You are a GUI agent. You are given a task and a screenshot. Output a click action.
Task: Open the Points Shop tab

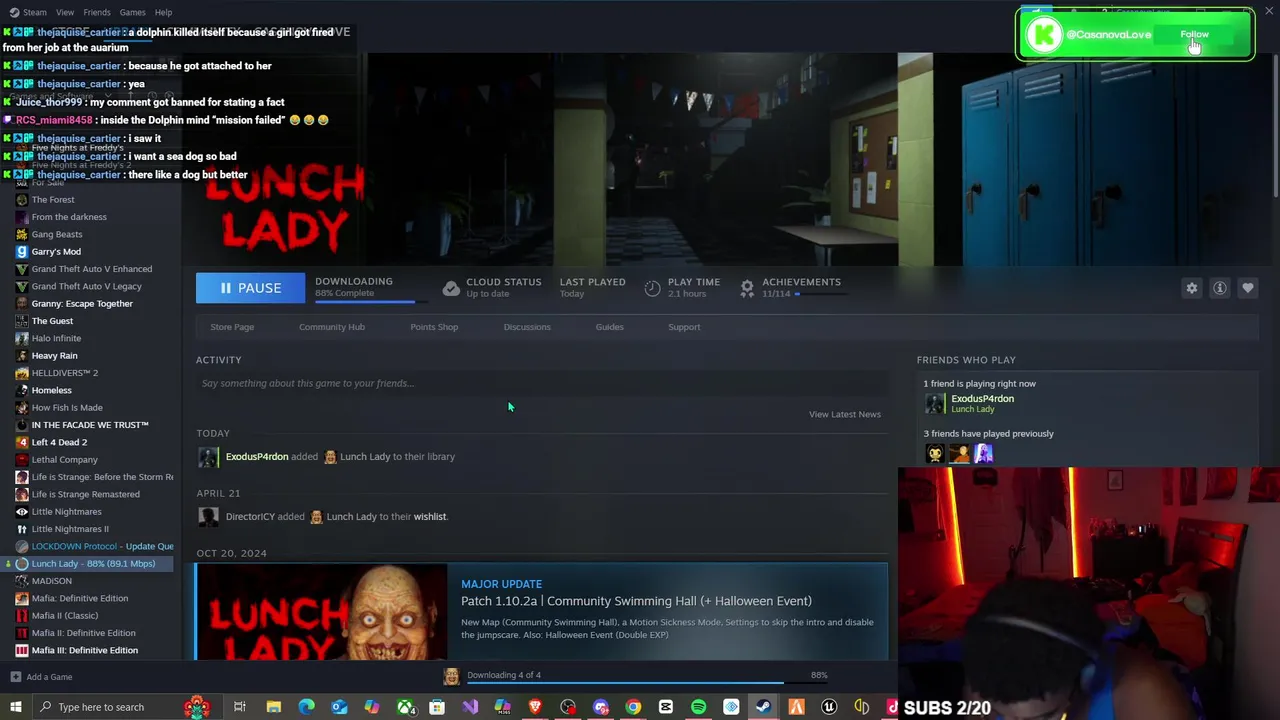click(434, 327)
